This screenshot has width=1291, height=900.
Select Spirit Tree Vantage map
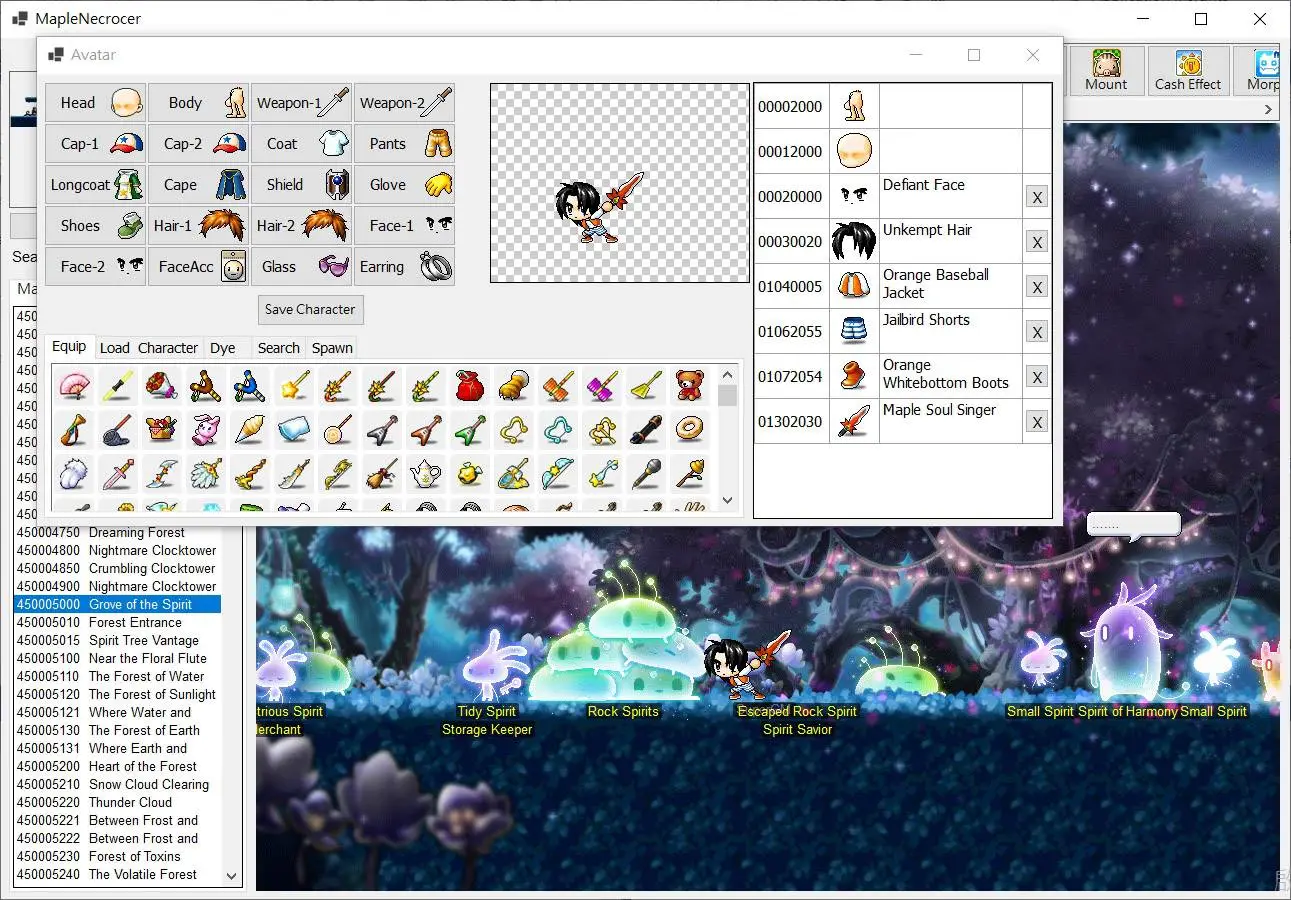coord(117,640)
